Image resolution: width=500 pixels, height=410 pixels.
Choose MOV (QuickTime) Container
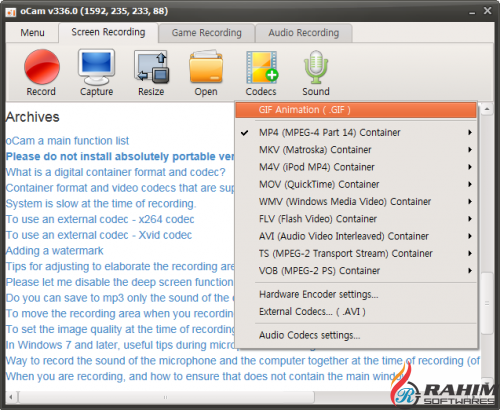point(356,184)
